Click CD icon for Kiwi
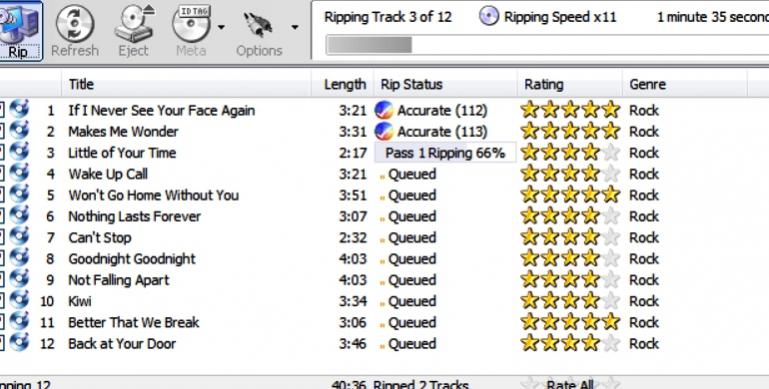This screenshot has width=769, height=389. (19, 300)
